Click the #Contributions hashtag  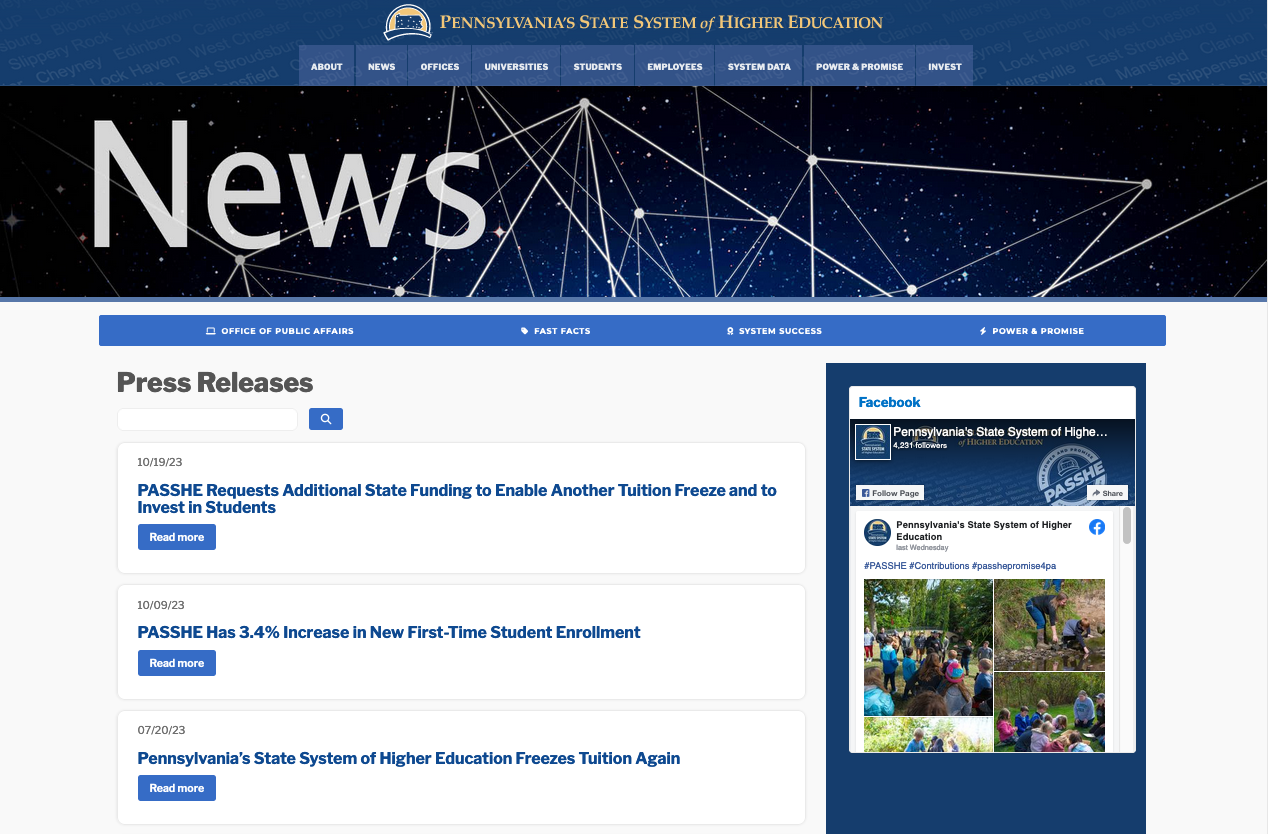pyautogui.click(x=939, y=566)
